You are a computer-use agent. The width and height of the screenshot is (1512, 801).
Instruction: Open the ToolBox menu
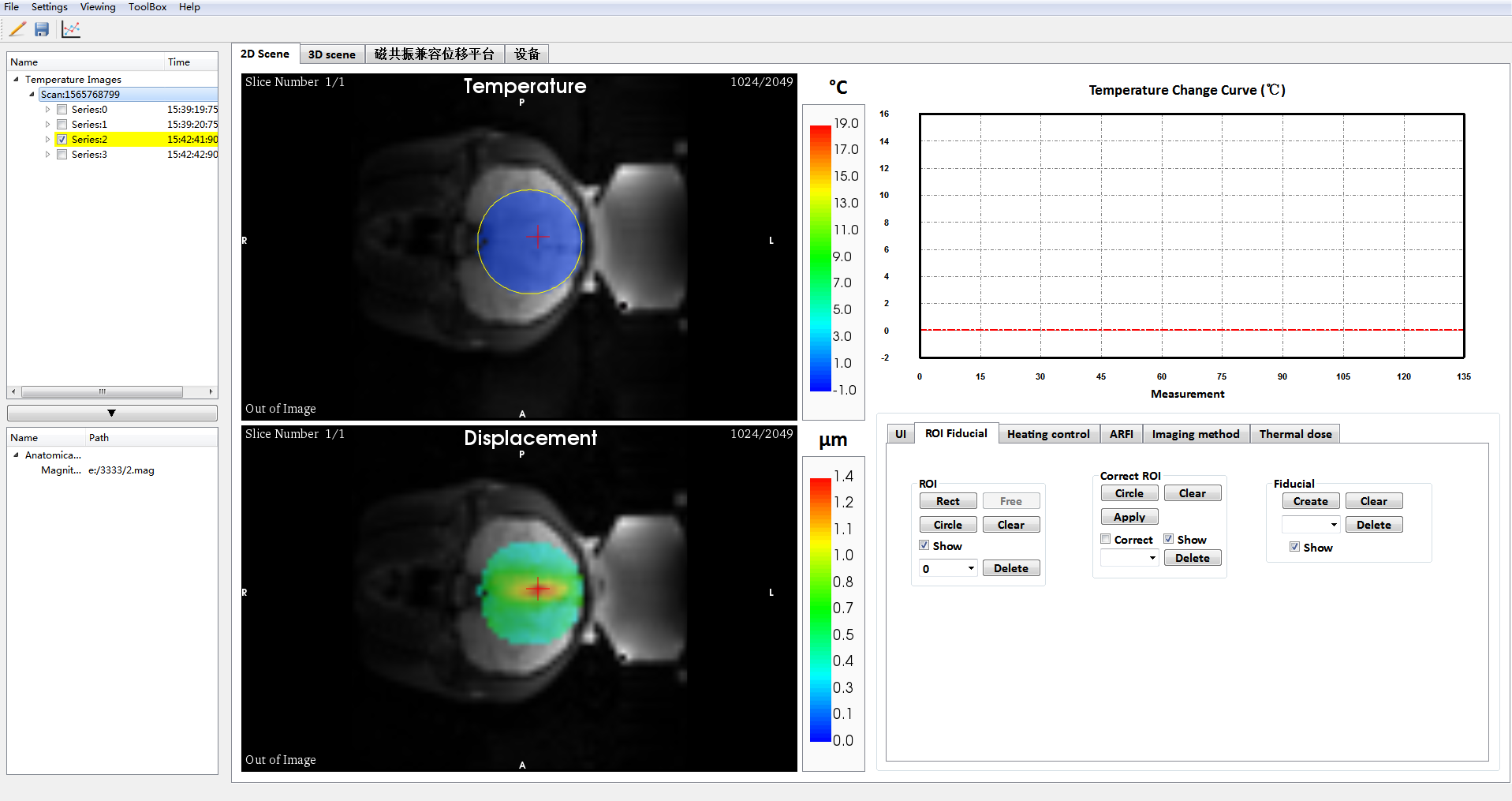[x=147, y=7]
